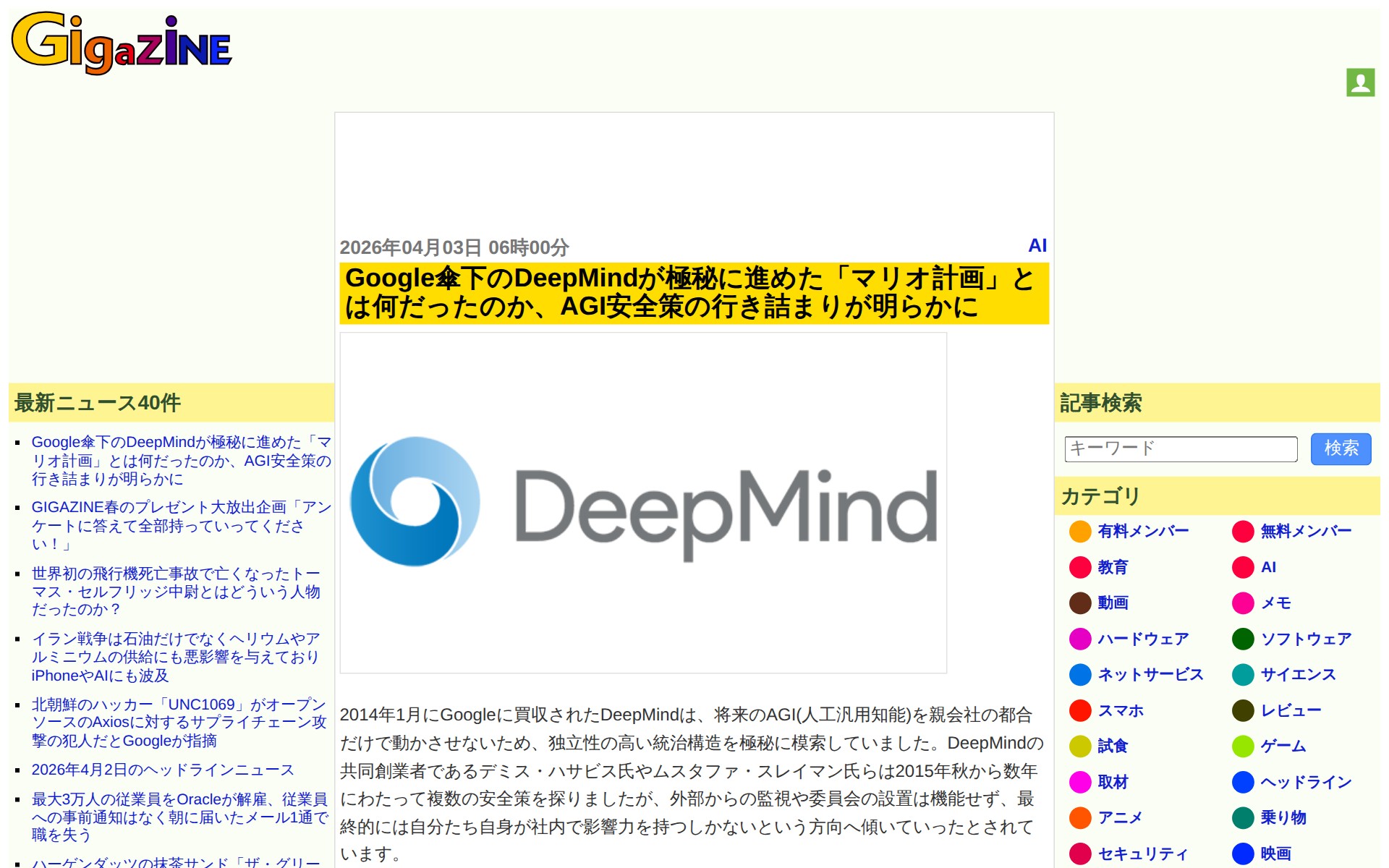Select the magenta ハードウェア category circle
This screenshot has width=1389, height=868.
click(1080, 639)
